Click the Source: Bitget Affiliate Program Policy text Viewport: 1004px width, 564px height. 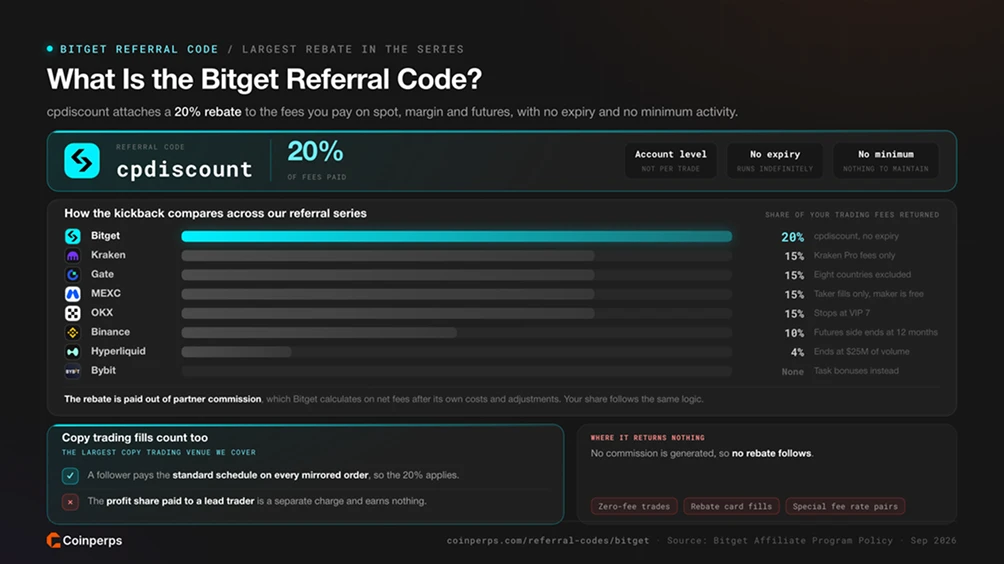(x=779, y=540)
